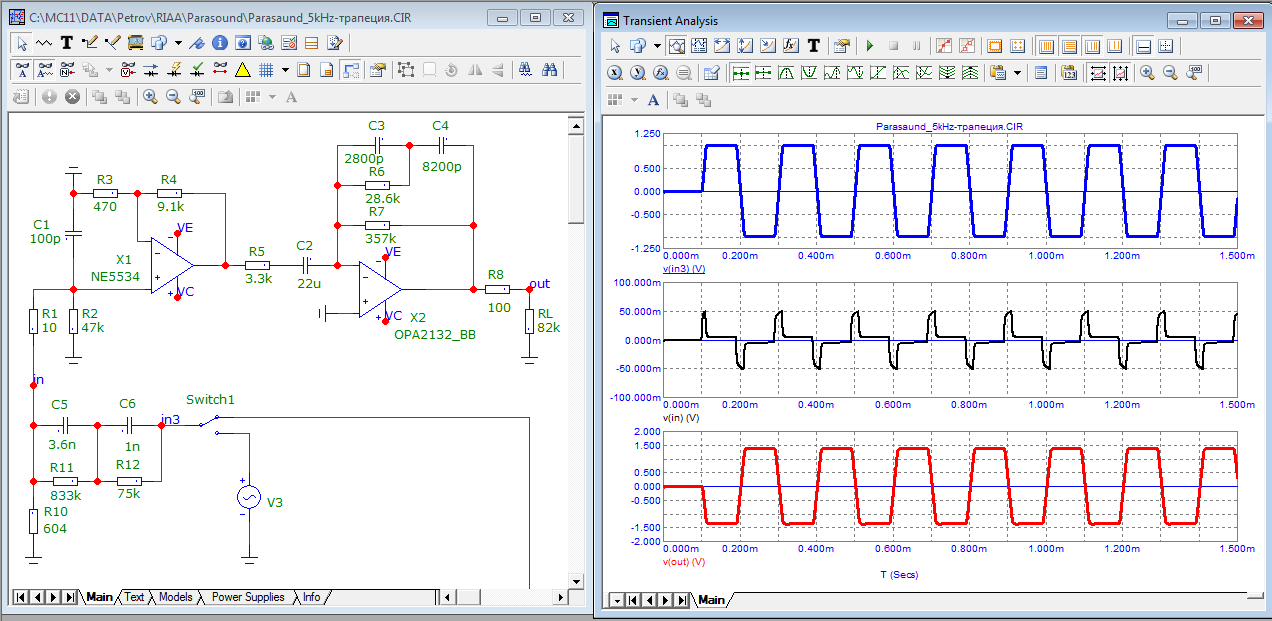The width and height of the screenshot is (1272, 621).
Task: Open dropdown beside schematic component-copy icon
Action: click(x=177, y=43)
